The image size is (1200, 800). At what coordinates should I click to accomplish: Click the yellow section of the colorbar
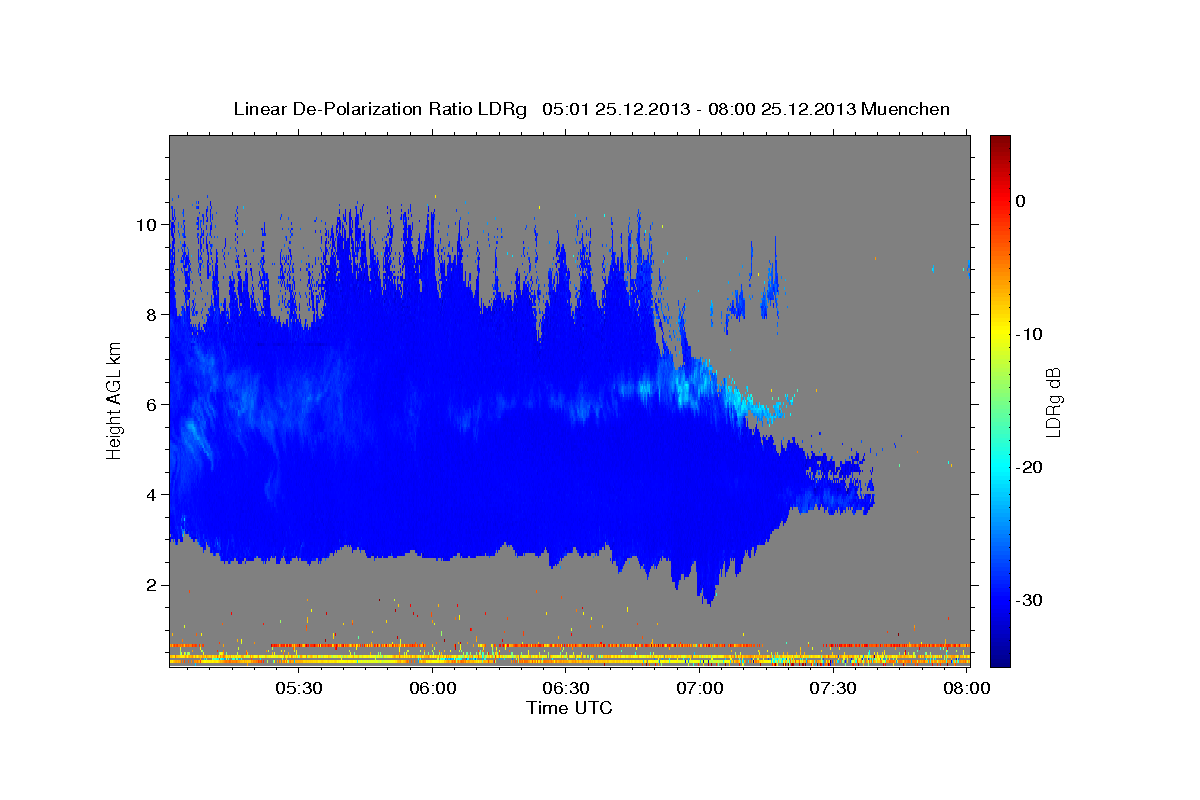(x=1000, y=330)
